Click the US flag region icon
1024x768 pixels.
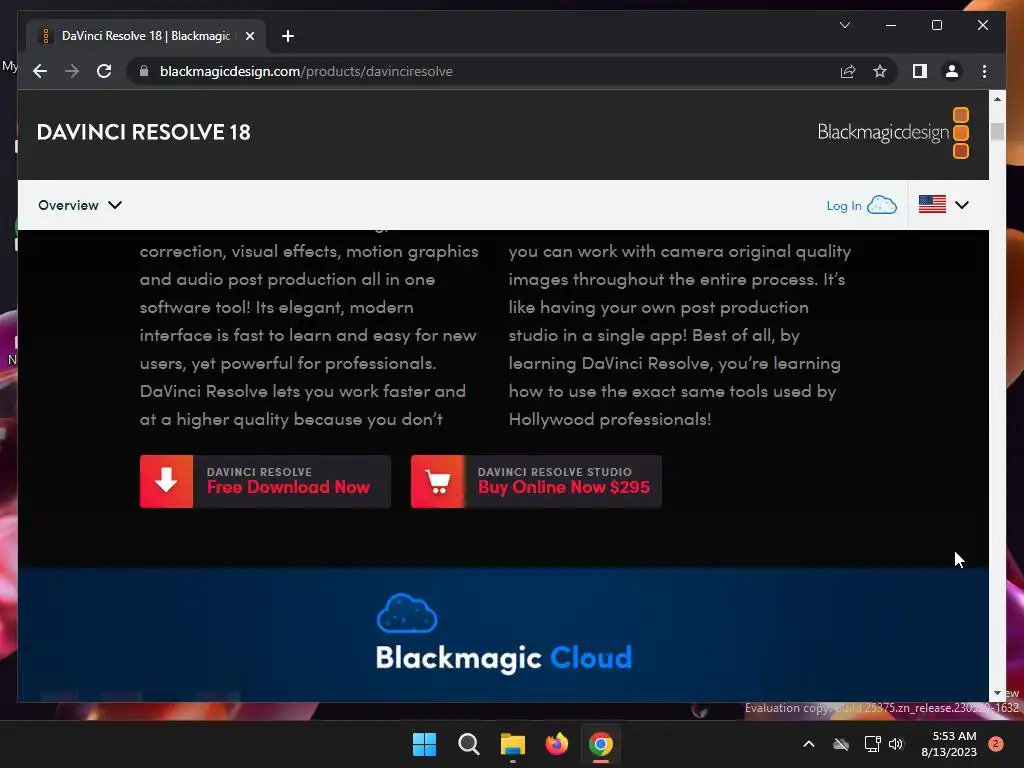pyautogui.click(x=932, y=204)
